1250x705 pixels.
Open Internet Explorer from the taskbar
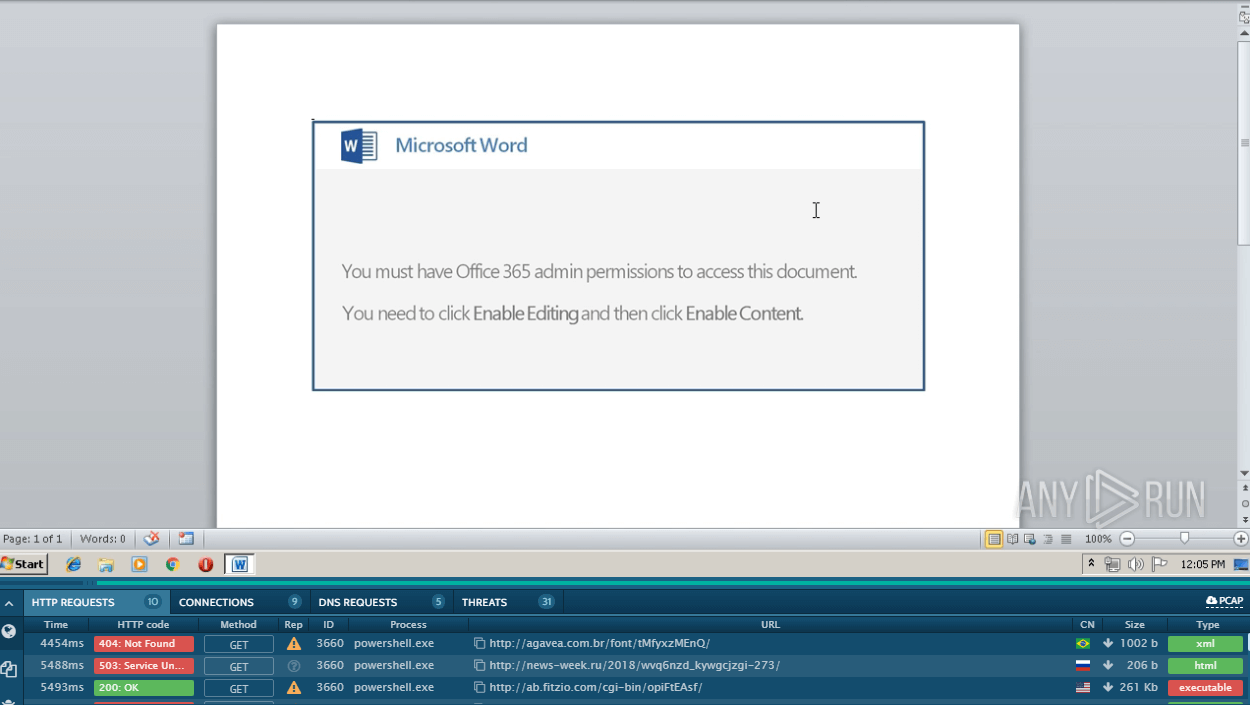[x=73, y=564]
